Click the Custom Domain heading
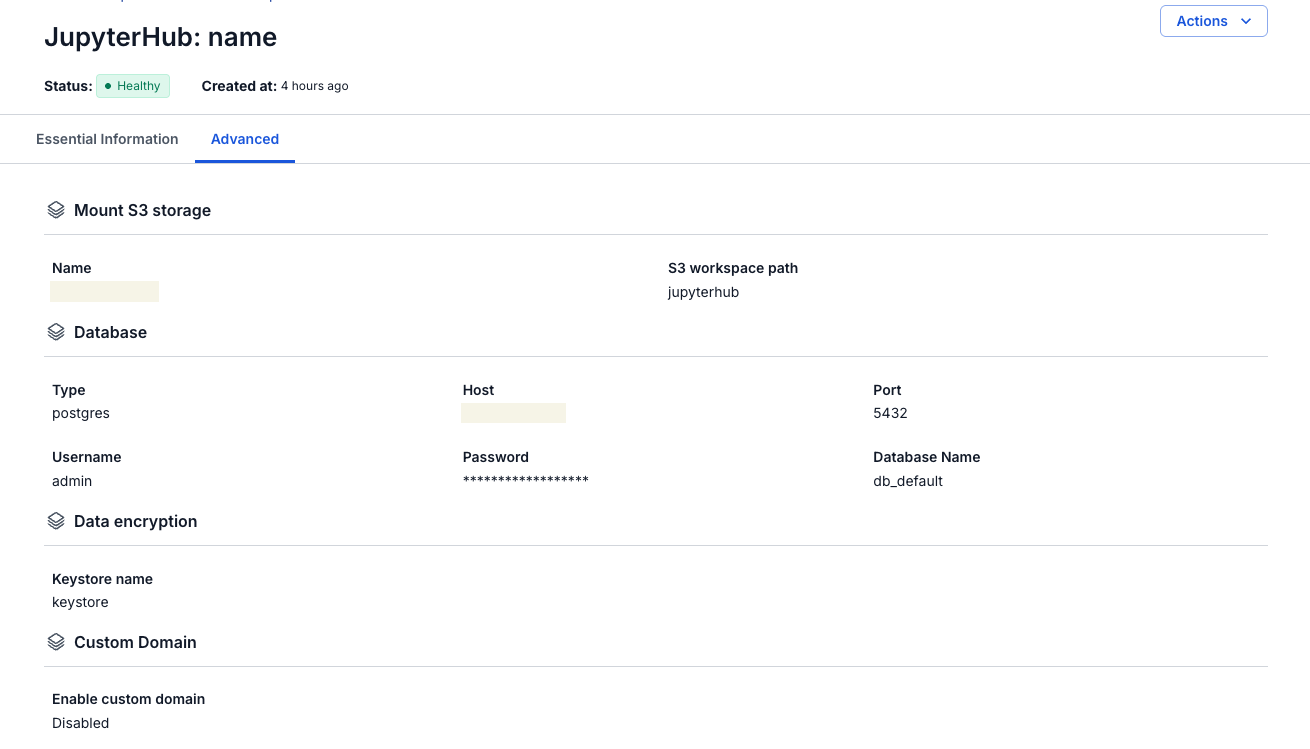The width and height of the screenshot is (1310, 749). [x=135, y=642]
